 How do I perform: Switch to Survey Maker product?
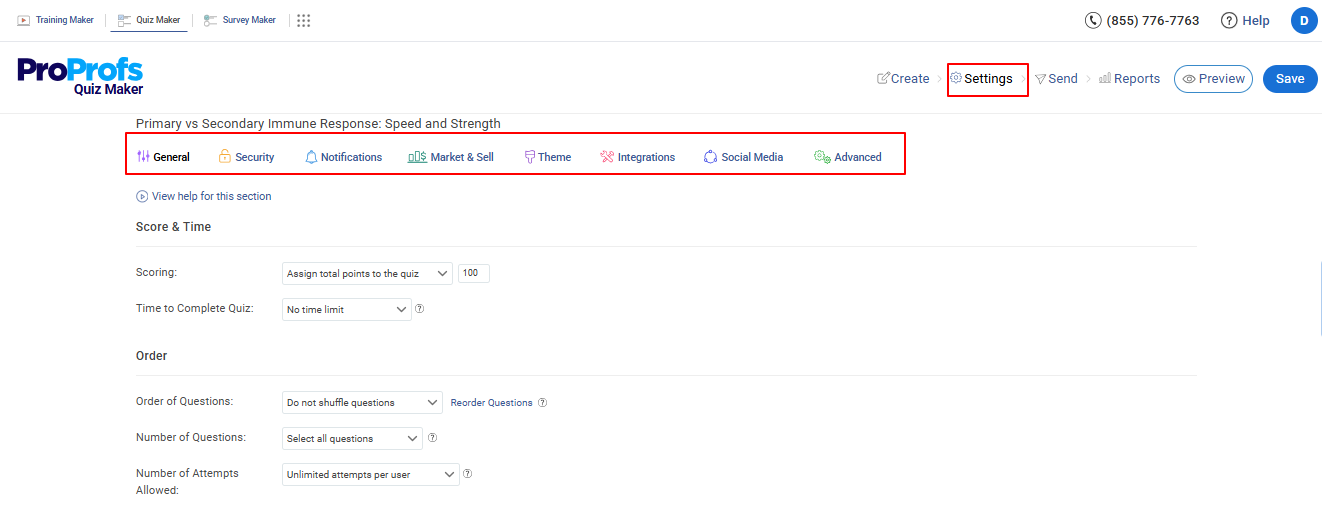tap(240, 20)
